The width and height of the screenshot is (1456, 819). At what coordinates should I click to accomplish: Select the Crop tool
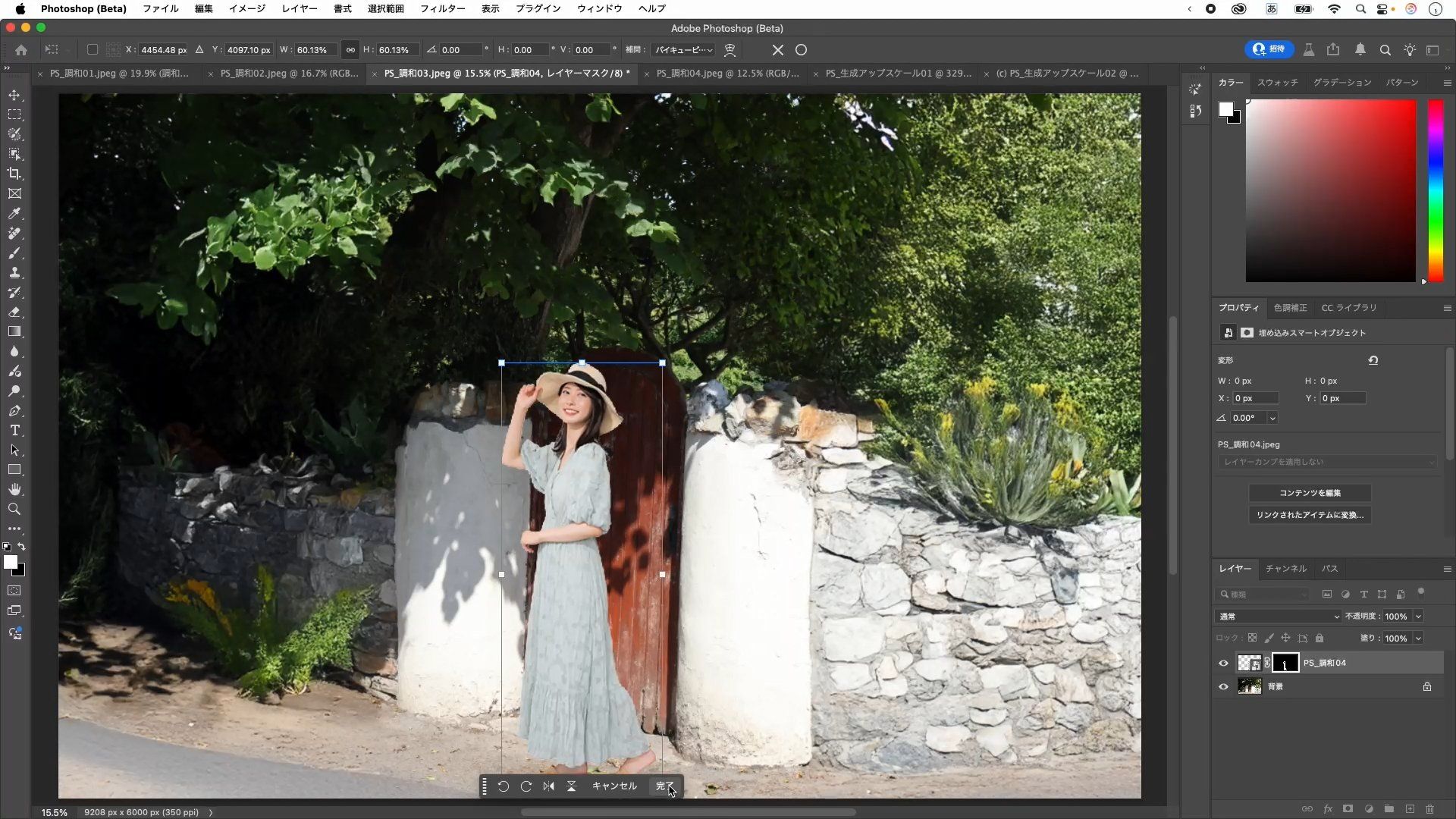click(x=14, y=174)
